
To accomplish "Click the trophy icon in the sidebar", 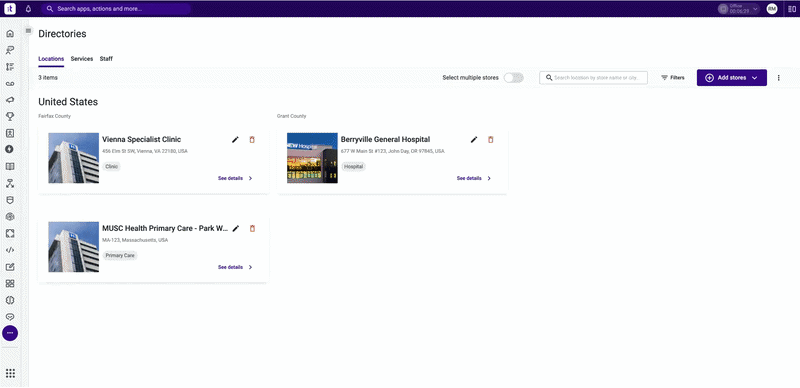I will tap(10, 117).
